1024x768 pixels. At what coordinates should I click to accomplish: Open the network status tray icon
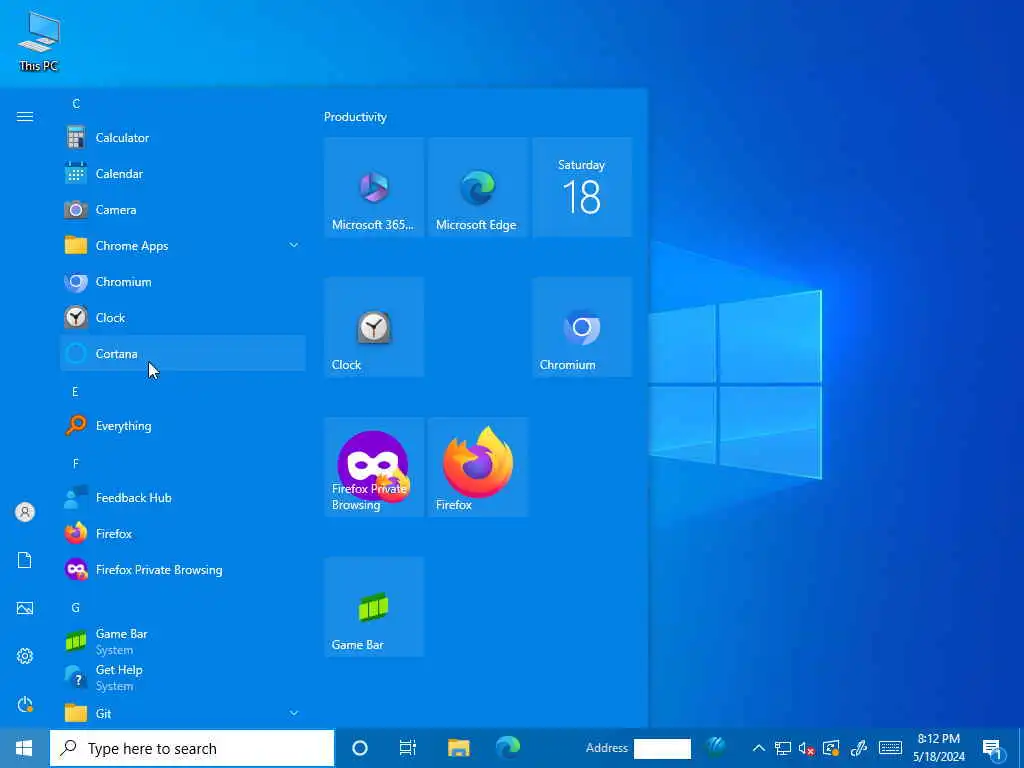pyautogui.click(x=782, y=748)
